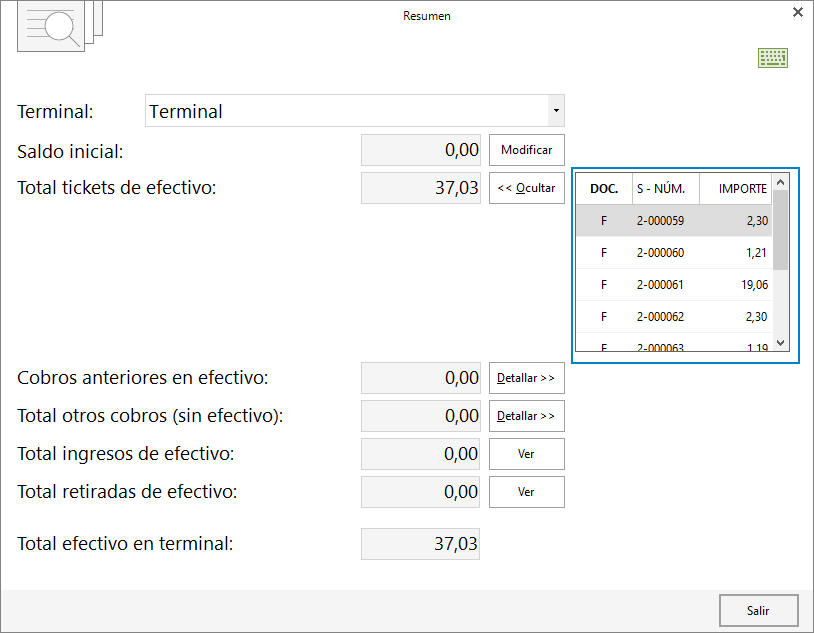The height and width of the screenshot is (633, 814).
Task: Click Ver for Total ingresos de efectivo
Action: (x=526, y=454)
